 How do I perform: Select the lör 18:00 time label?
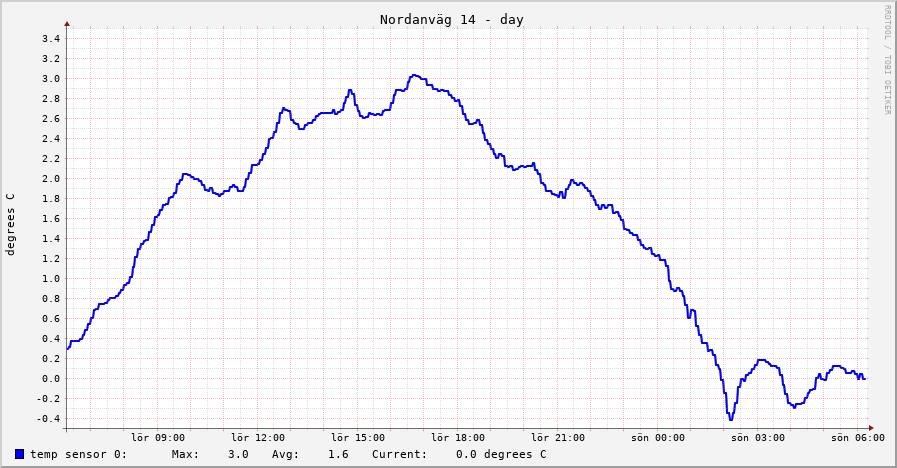[x=458, y=437]
